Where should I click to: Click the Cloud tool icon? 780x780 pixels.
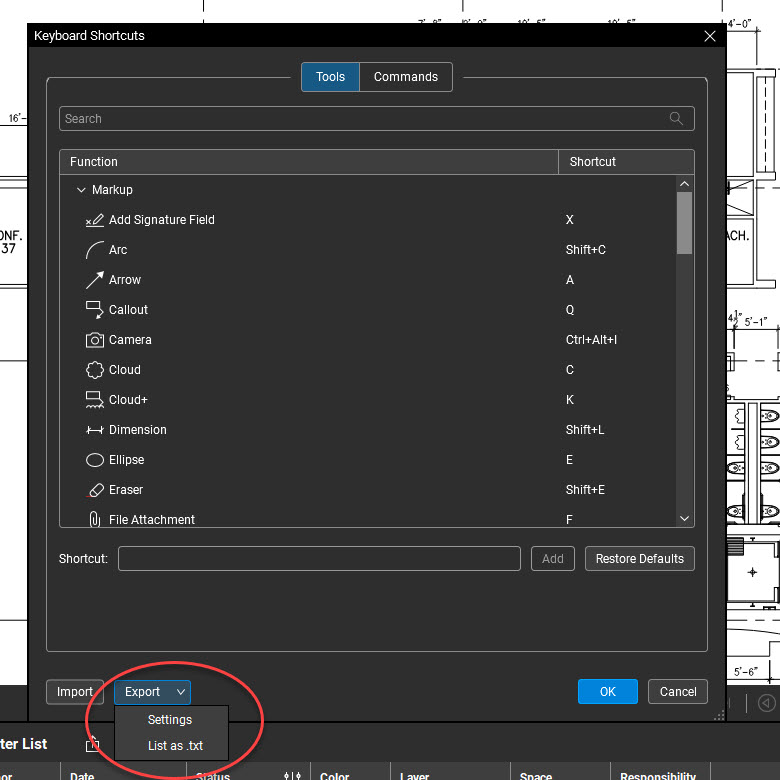pos(95,370)
